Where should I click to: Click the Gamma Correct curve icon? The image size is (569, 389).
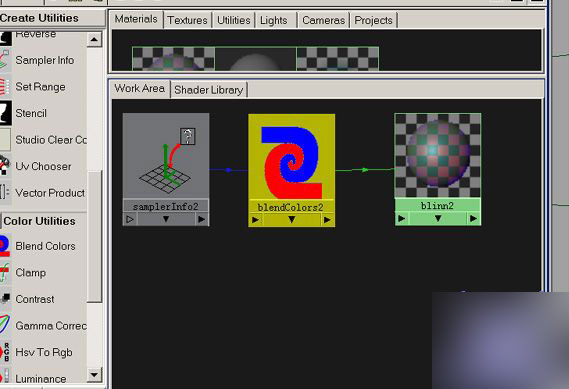point(5,325)
